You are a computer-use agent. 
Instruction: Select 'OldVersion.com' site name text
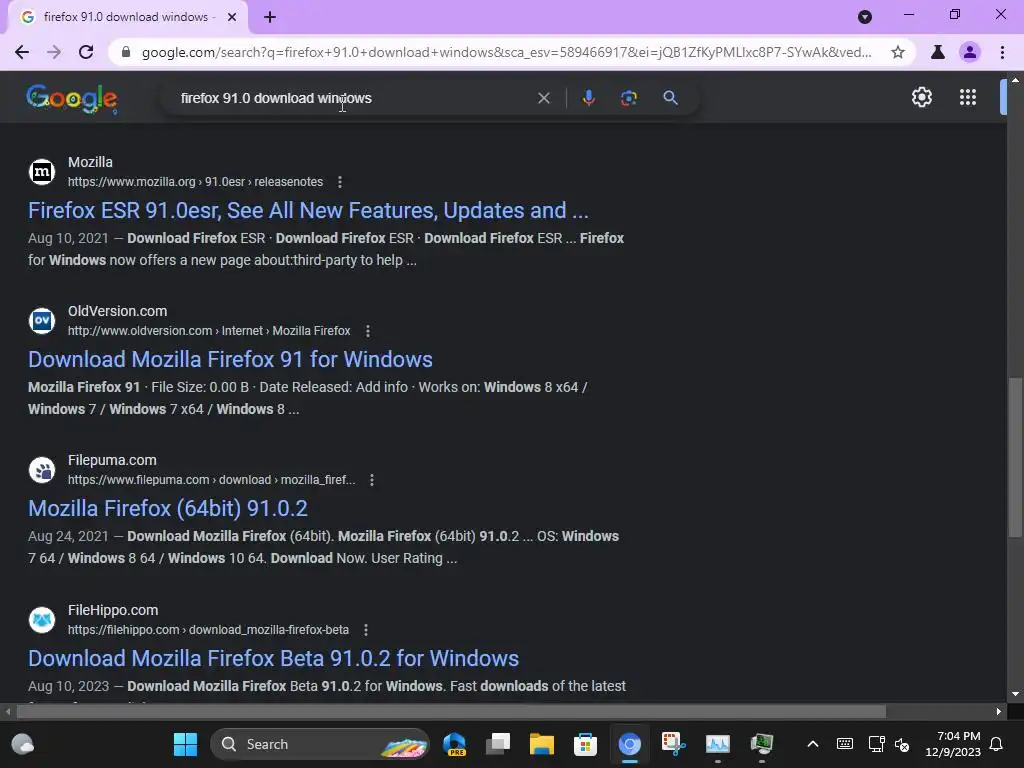click(118, 311)
